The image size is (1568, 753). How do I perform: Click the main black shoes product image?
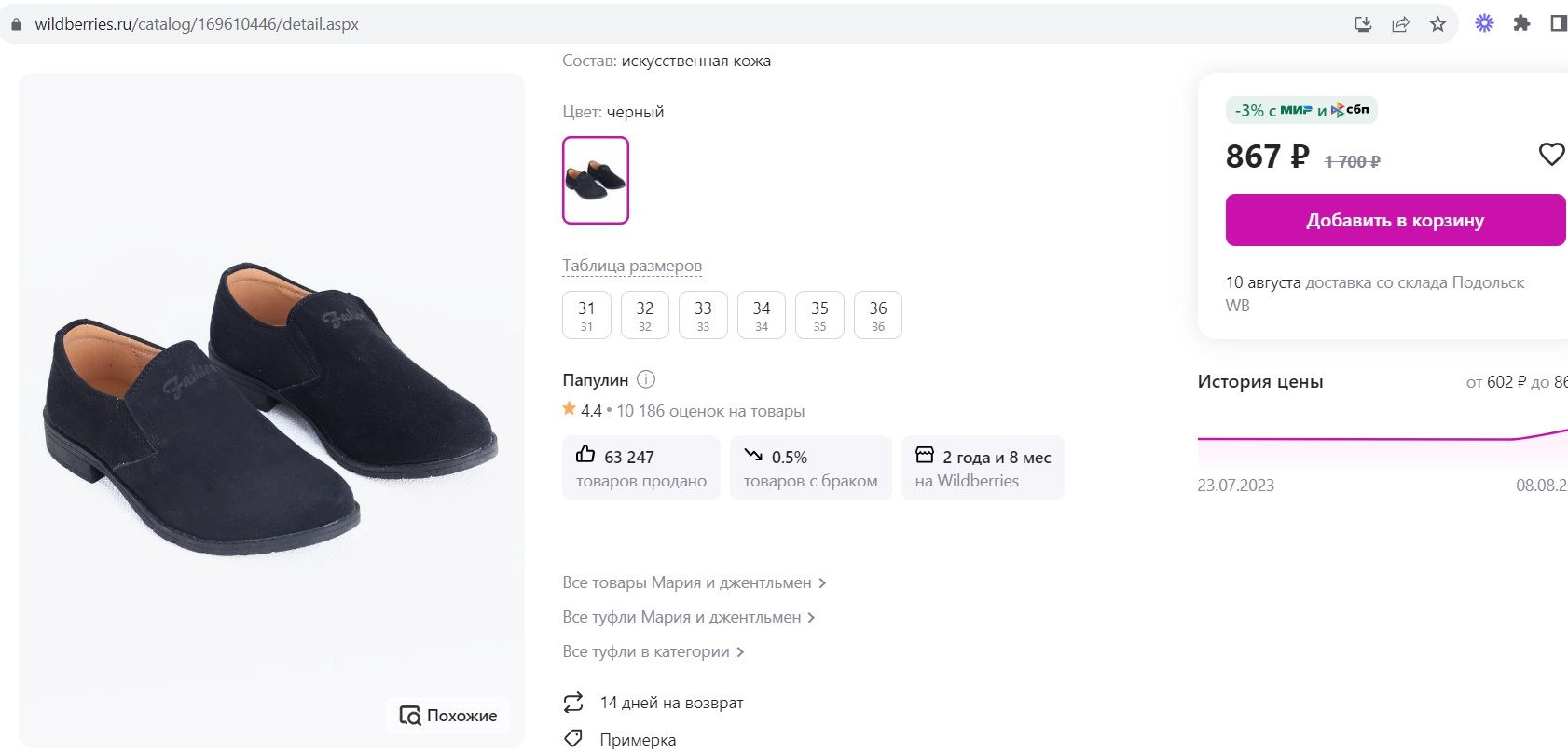pos(271,410)
